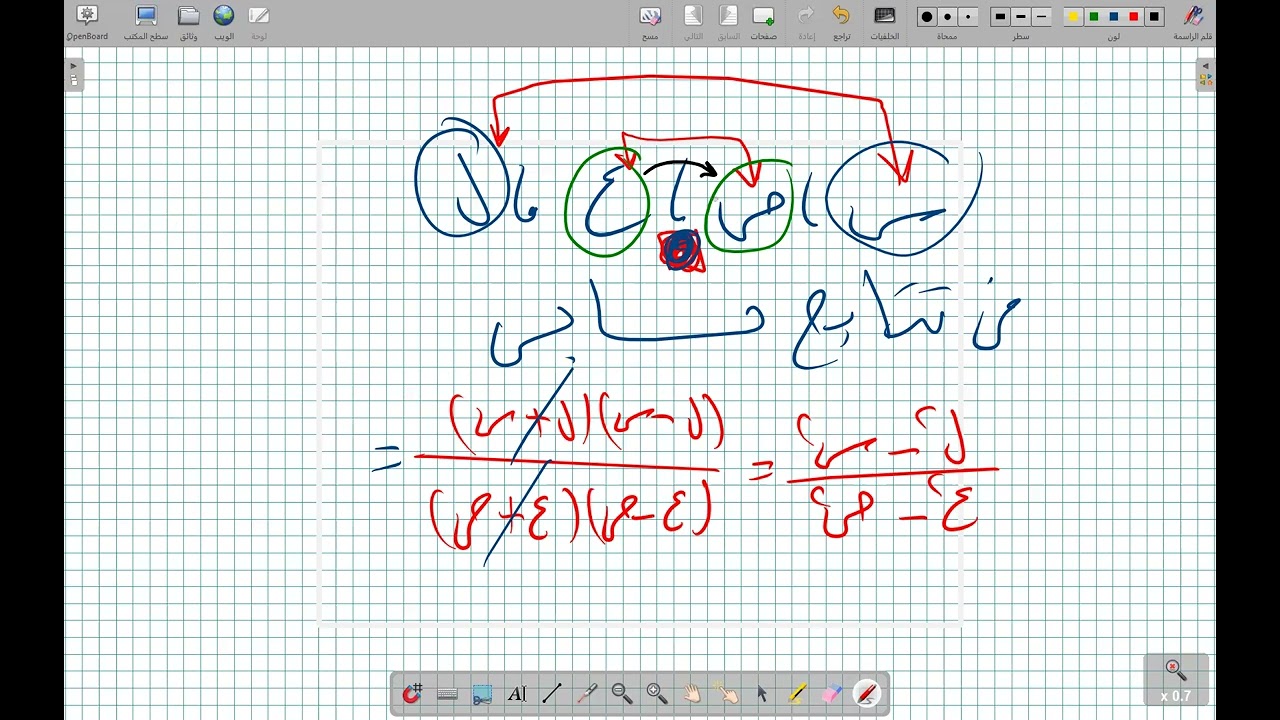Select the Zoom in magnifier tool
1280x720 pixels.
657,693
